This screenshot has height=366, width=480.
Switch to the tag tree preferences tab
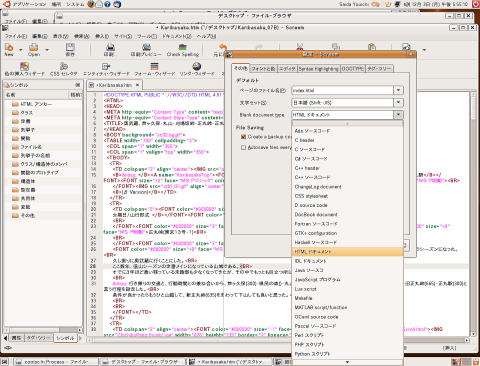tap(379, 69)
